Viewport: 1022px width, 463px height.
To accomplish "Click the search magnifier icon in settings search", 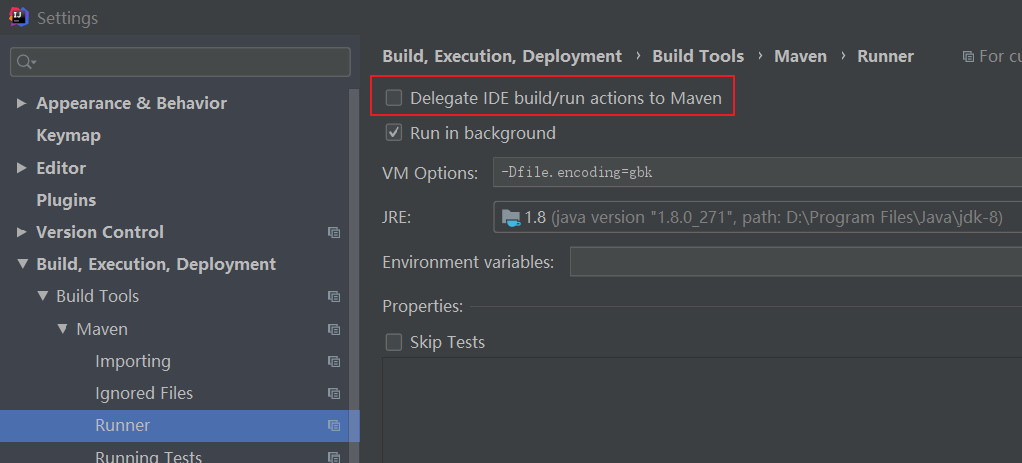I will (26, 62).
